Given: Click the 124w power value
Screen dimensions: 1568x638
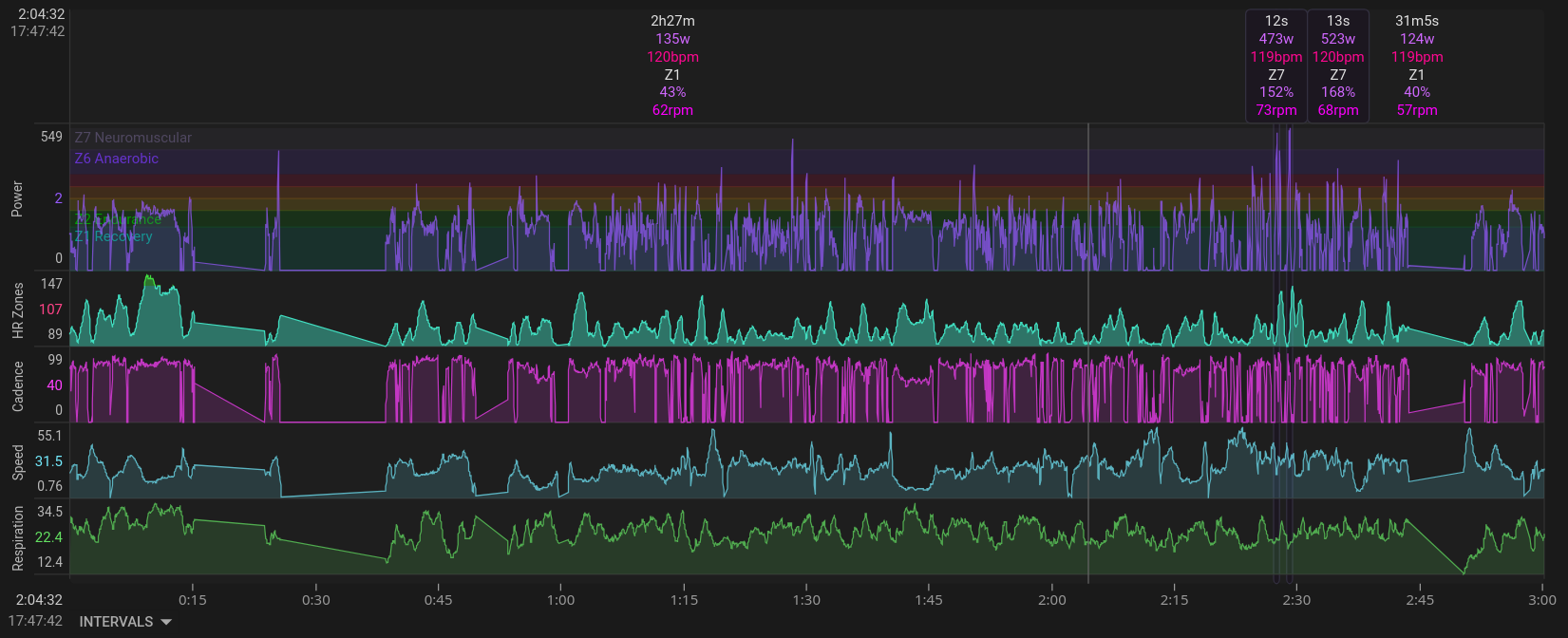Looking at the screenshot, I should (1417, 39).
